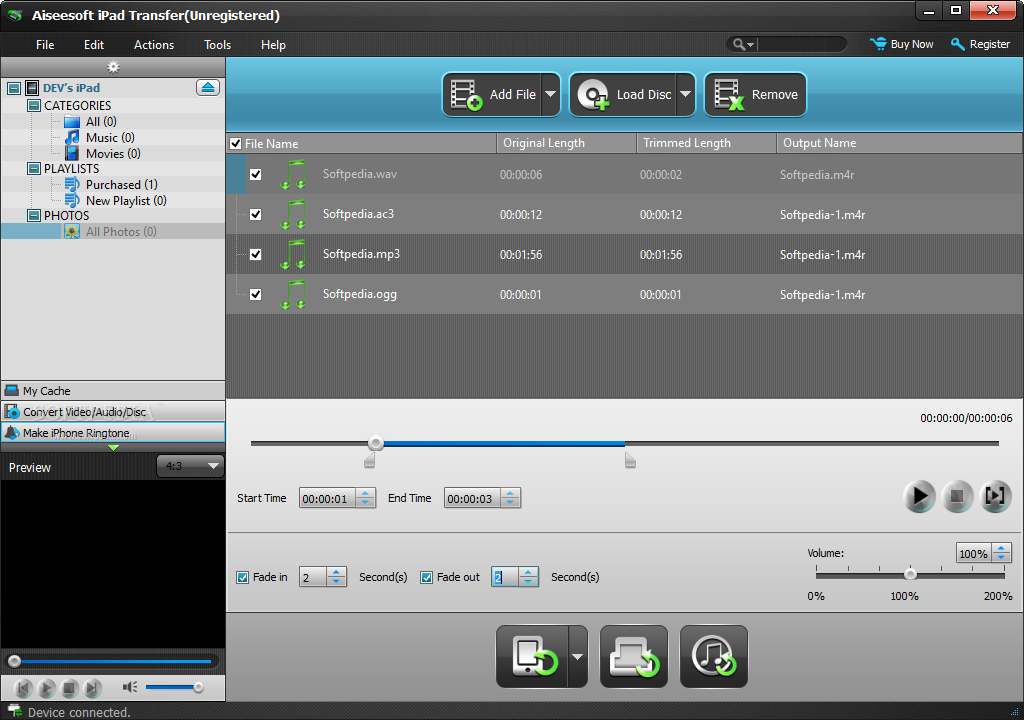Screen dimensions: 1024x720
Task: Select the All Photos (0) icon
Action: (72, 232)
